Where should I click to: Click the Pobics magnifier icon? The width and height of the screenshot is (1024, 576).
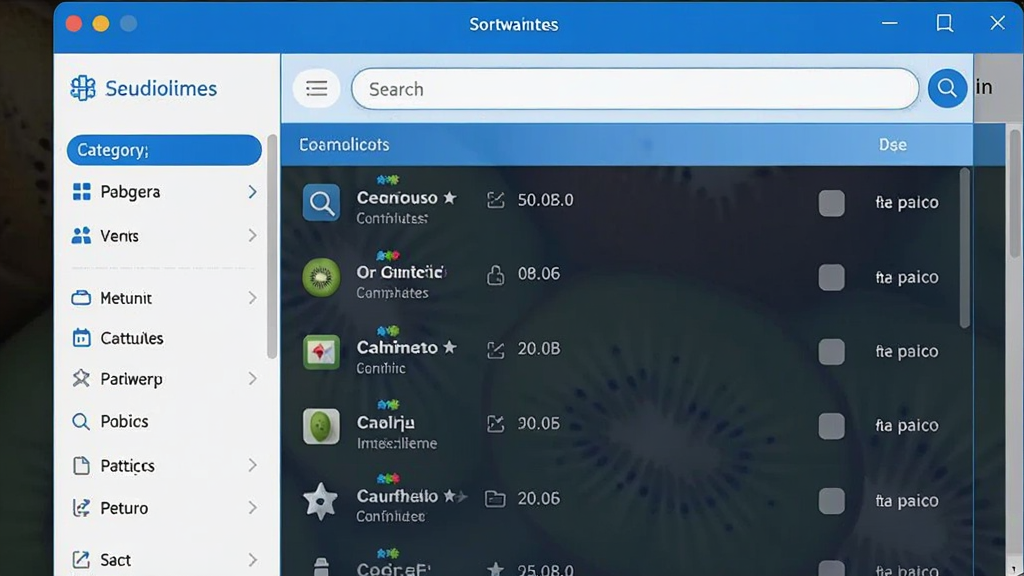click(81, 422)
